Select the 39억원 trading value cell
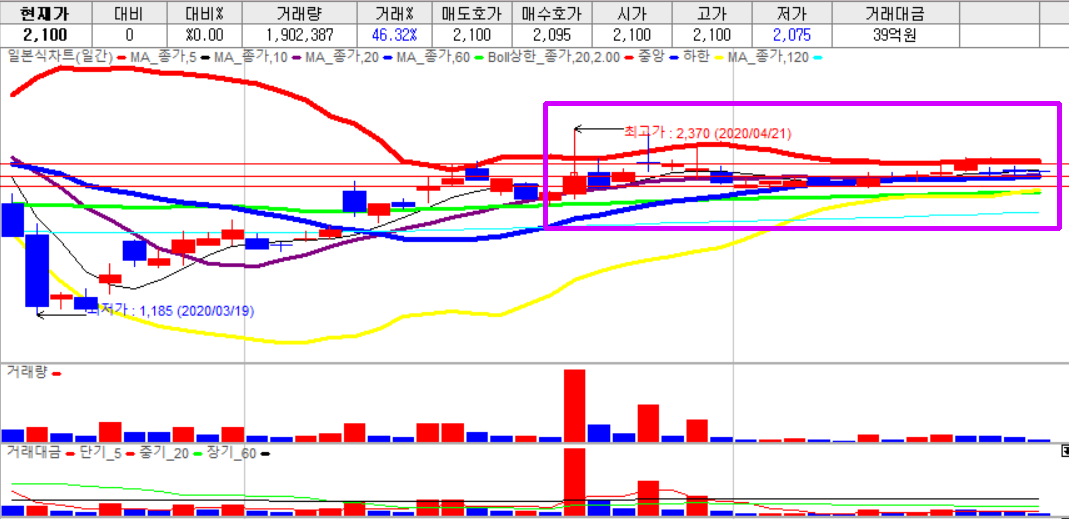The image size is (1069, 519). click(896, 35)
